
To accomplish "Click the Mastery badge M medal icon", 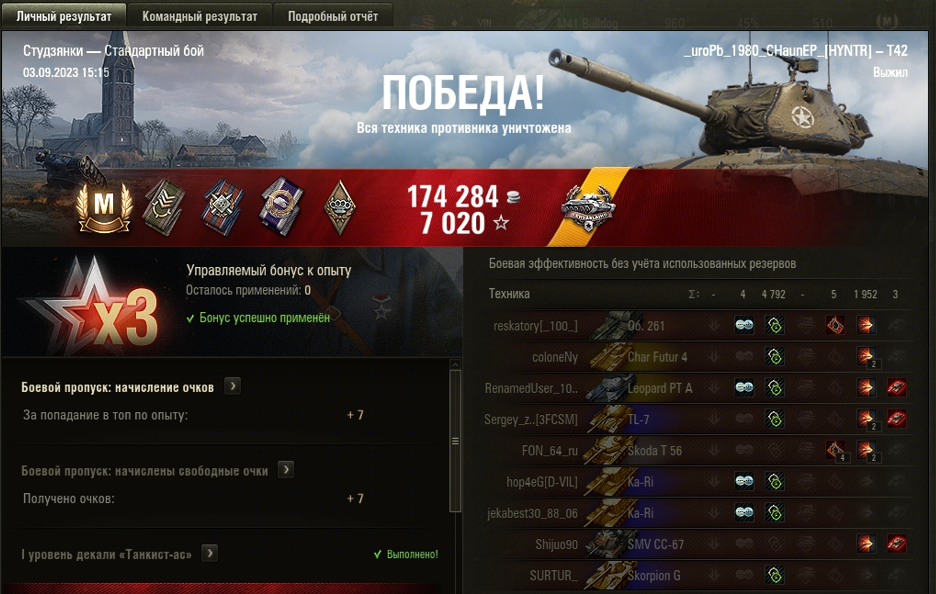I will click(104, 208).
